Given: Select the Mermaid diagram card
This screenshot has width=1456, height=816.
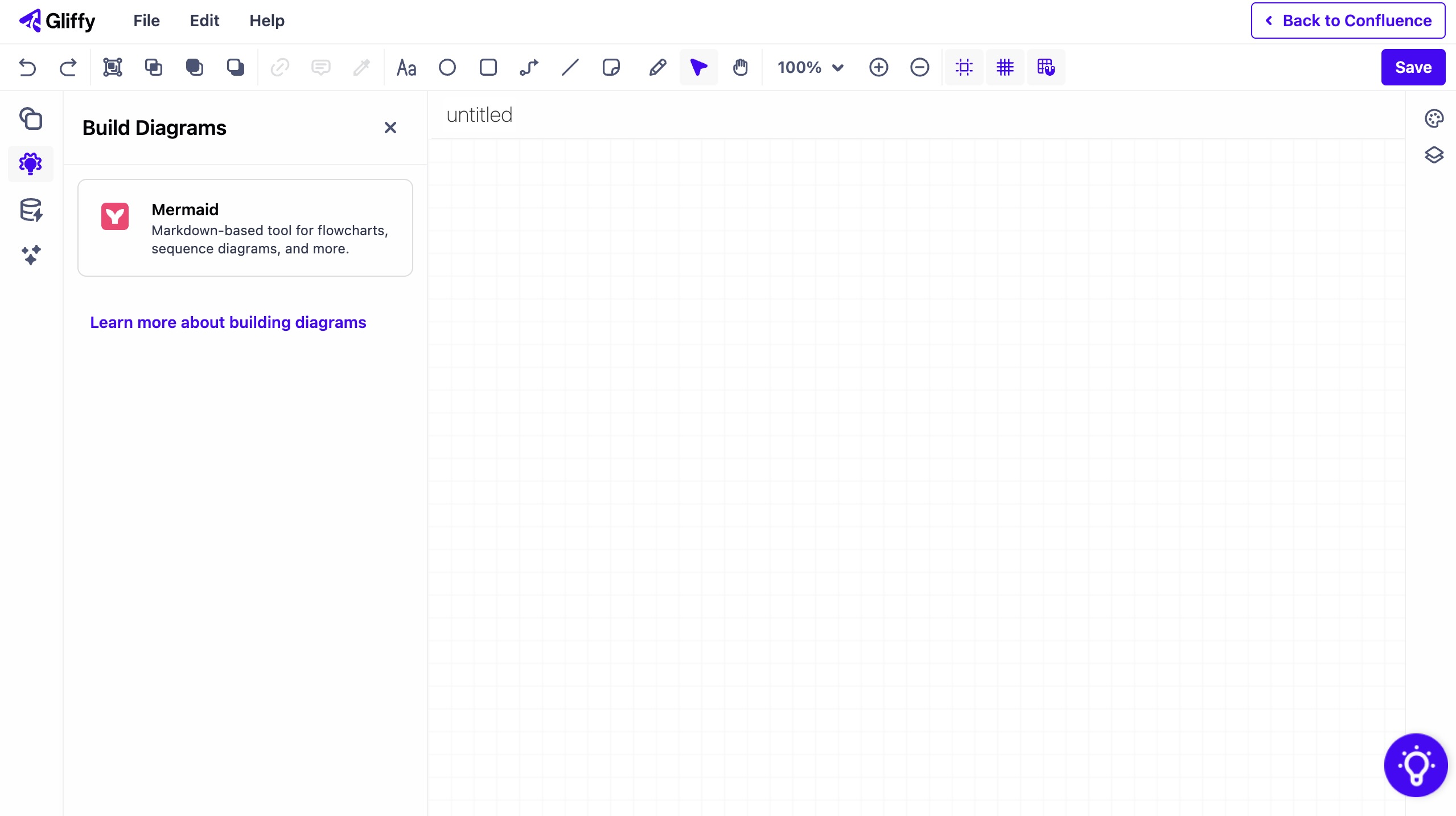Looking at the screenshot, I should pos(245,227).
